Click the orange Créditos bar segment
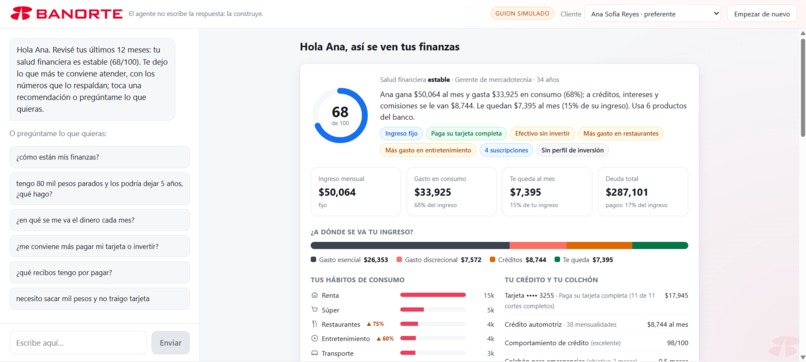The image size is (806, 362). 599,245
